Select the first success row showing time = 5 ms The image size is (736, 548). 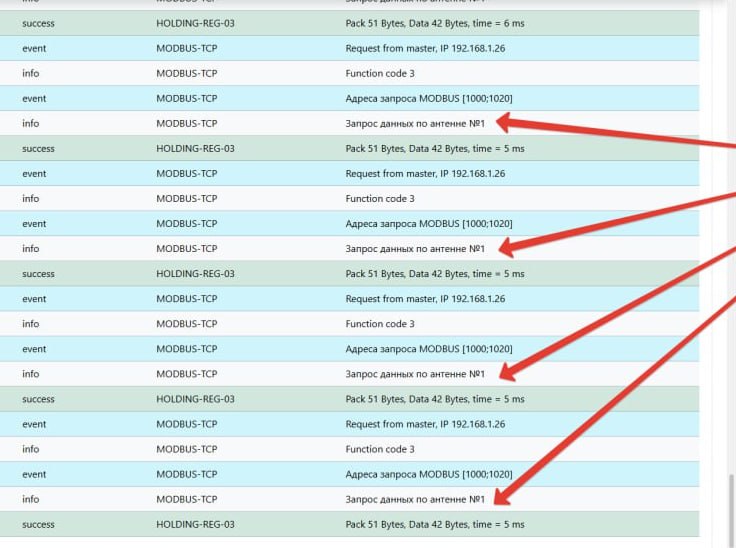(x=434, y=148)
